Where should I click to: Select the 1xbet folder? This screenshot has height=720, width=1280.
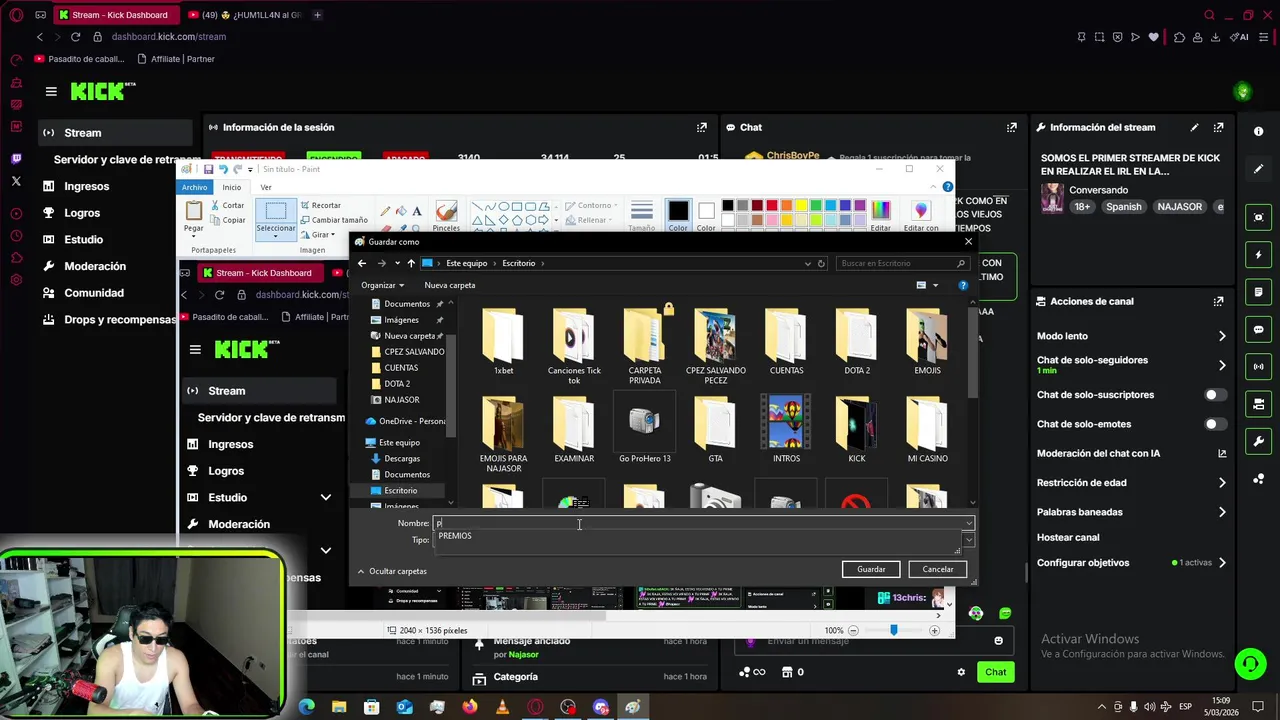503,341
